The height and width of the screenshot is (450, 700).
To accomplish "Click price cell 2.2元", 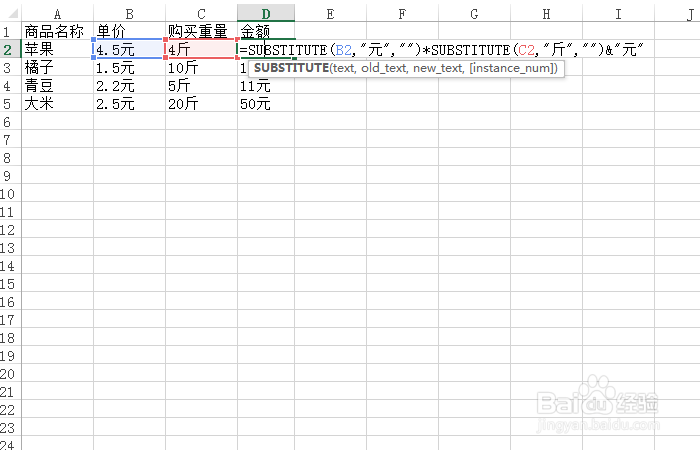I will point(129,85).
